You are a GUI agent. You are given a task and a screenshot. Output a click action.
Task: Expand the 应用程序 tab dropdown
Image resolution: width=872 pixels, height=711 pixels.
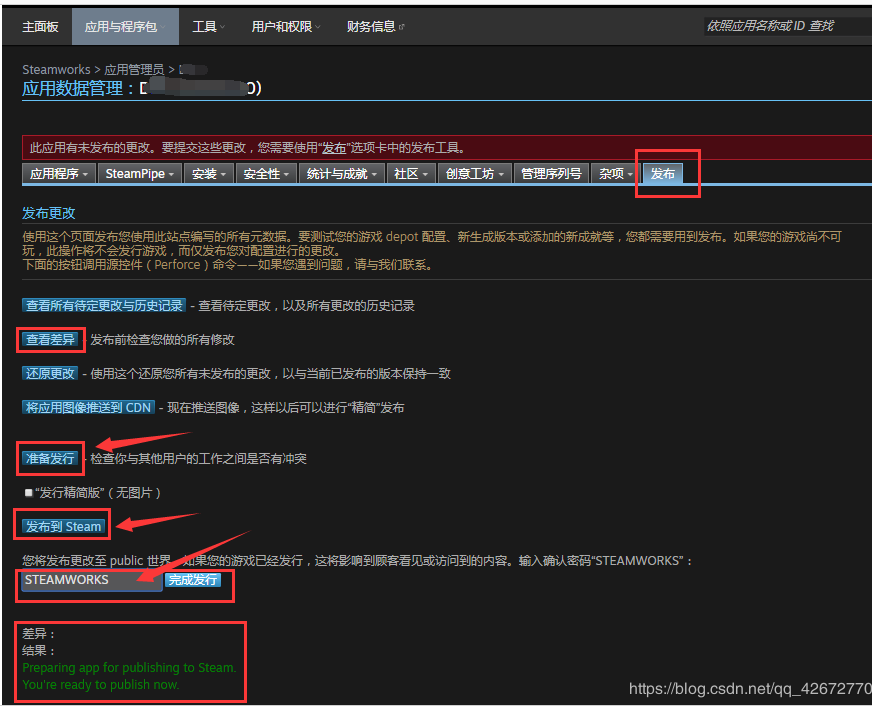coord(59,174)
